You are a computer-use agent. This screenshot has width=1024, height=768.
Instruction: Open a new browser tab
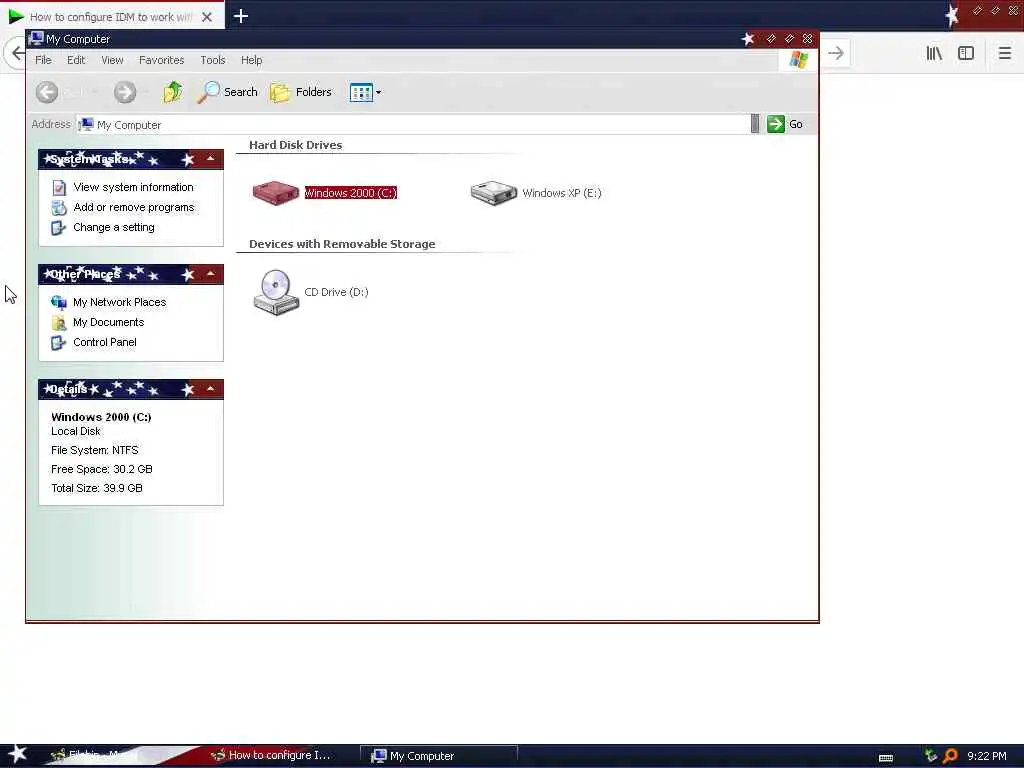240,16
